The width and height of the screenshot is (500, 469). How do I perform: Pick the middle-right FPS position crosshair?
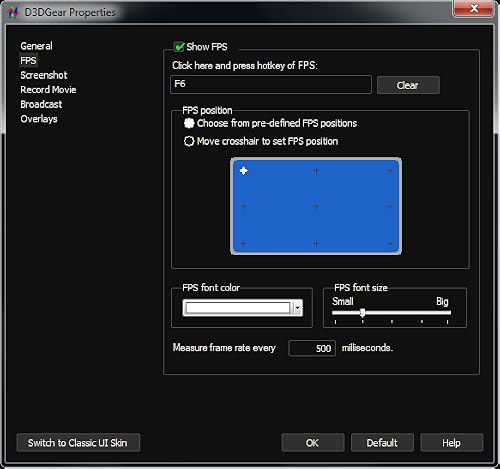click(x=389, y=206)
